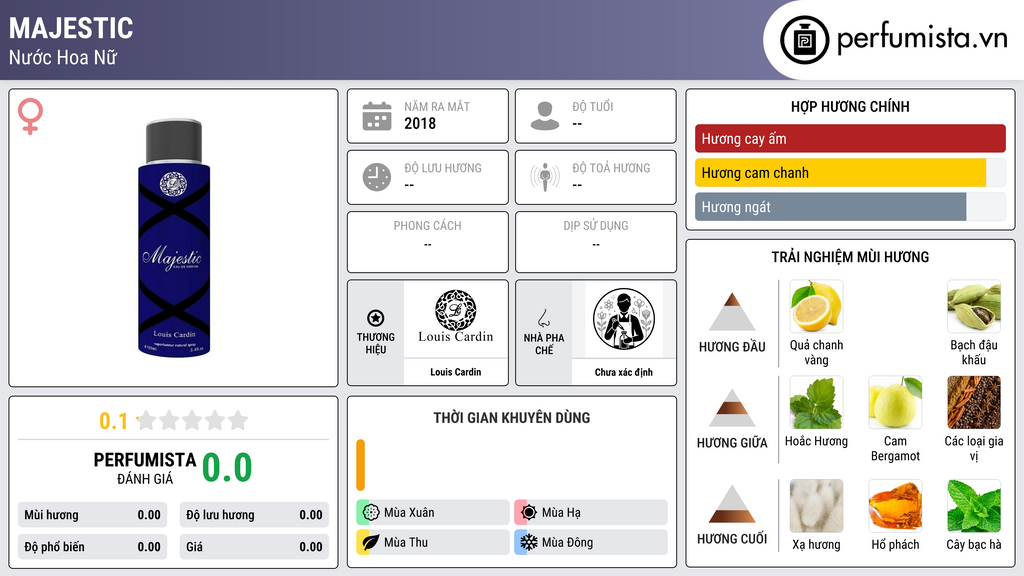Click the nose icon above Nhà pha chế
Viewport: 1024px width, 576px height.
[x=543, y=318]
